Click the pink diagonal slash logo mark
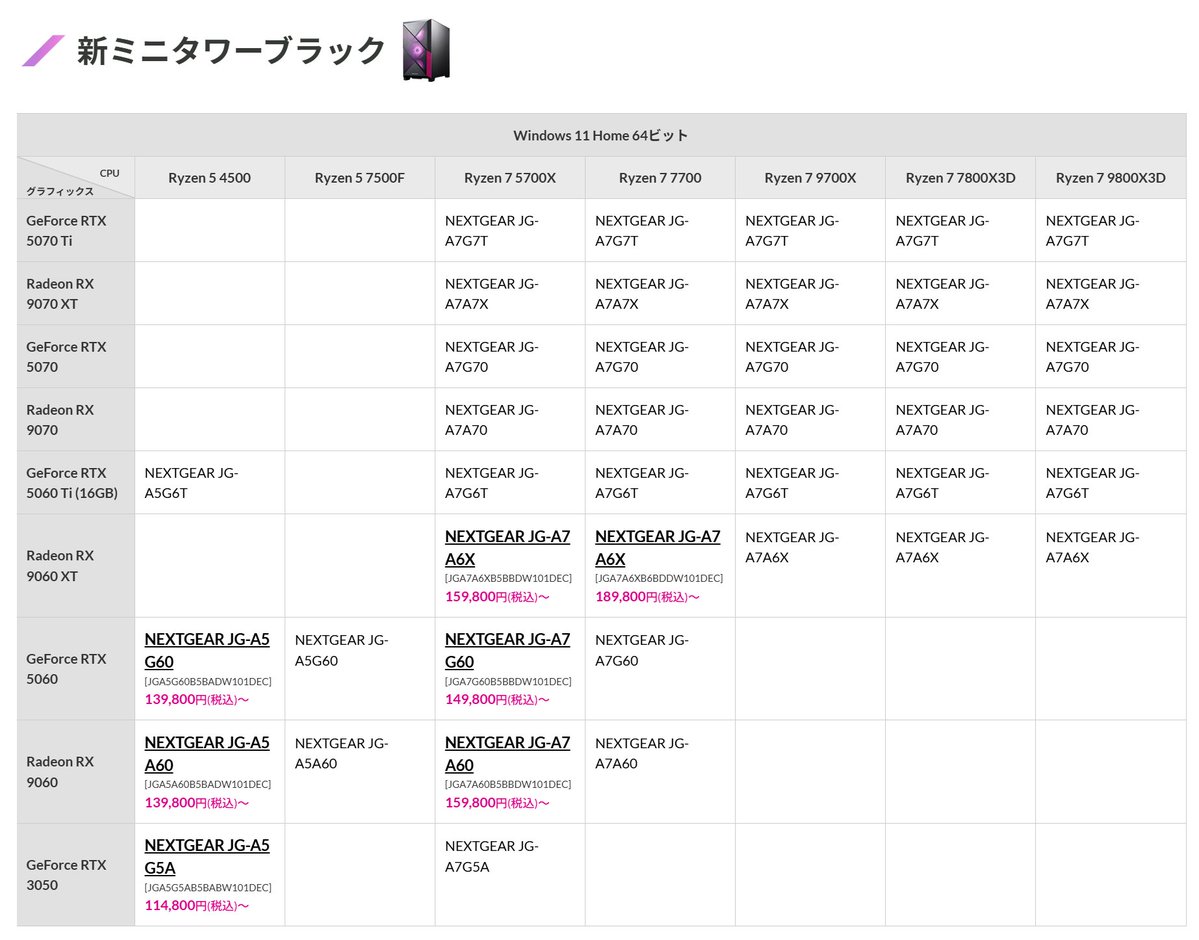Screen dimensions: 1199x940 (x=42, y=48)
